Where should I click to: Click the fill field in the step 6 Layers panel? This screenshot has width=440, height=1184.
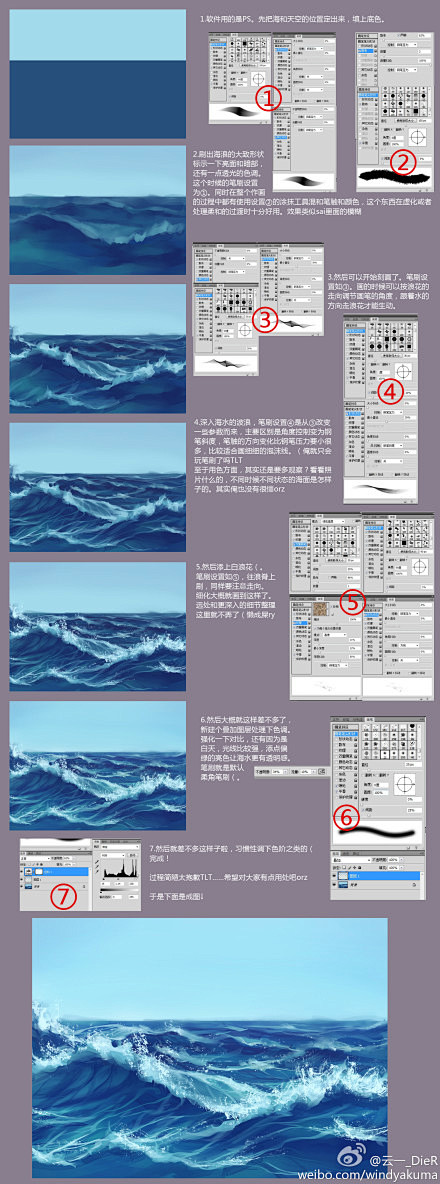[393, 868]
